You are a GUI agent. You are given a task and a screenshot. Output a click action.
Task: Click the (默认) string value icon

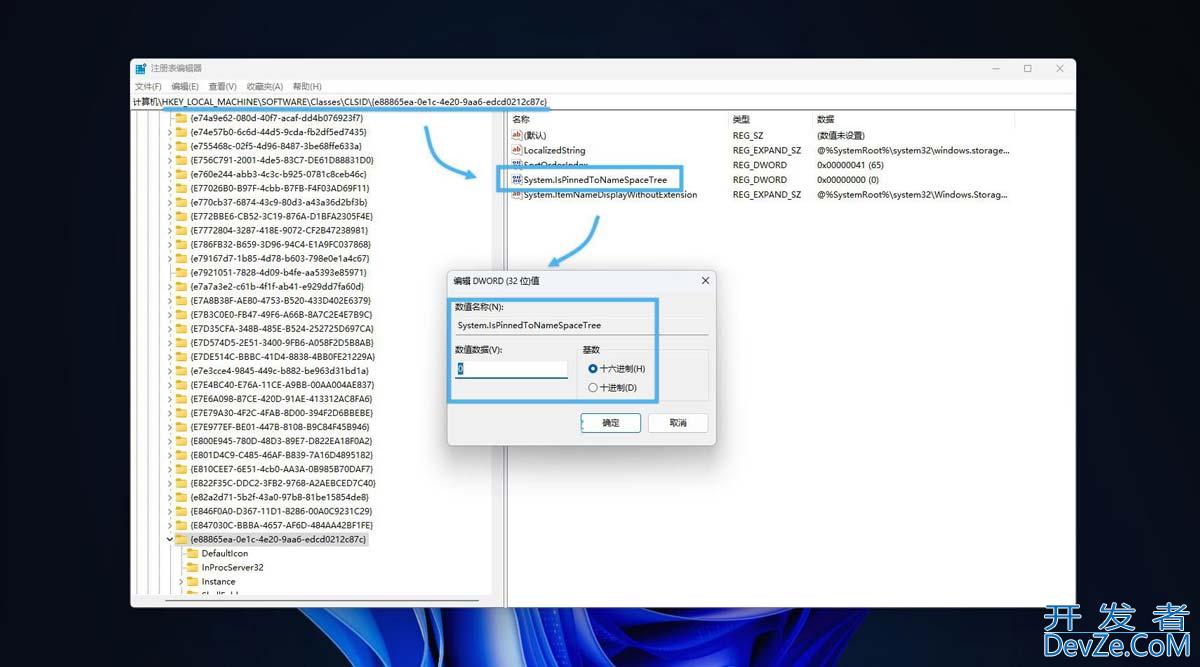(517, 135)
